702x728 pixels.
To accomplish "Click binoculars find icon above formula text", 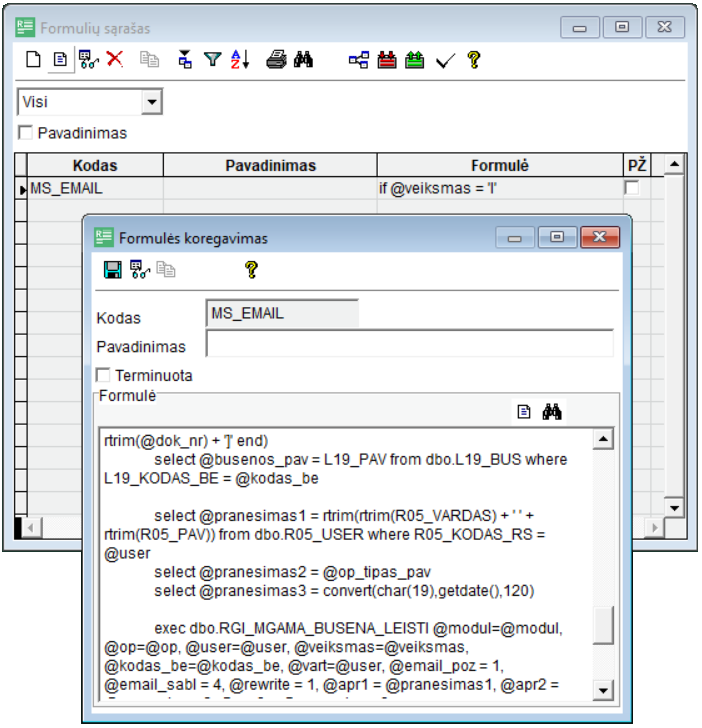I will point(552,411).
